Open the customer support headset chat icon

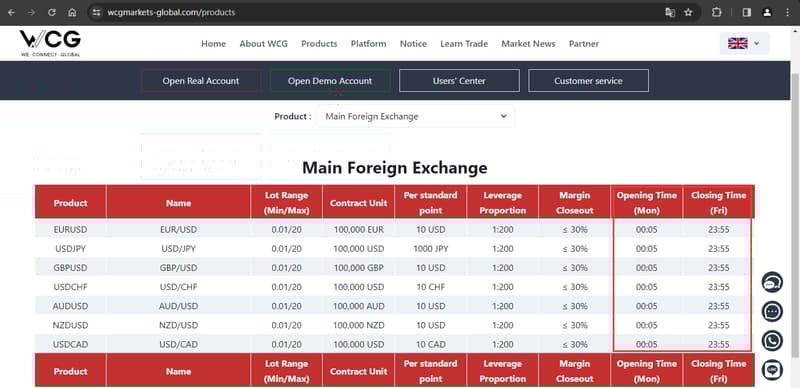tap(772, 282)
